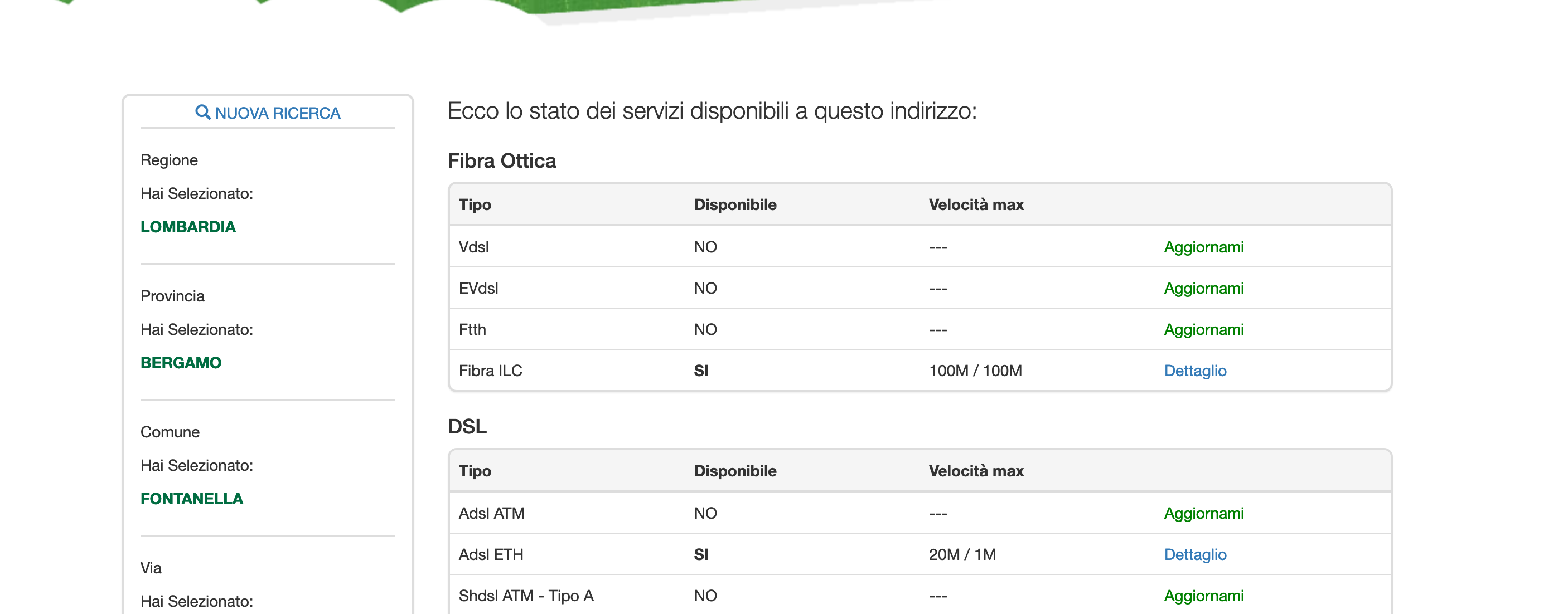Click the 100M / 100M speed value

click(975, 371)
